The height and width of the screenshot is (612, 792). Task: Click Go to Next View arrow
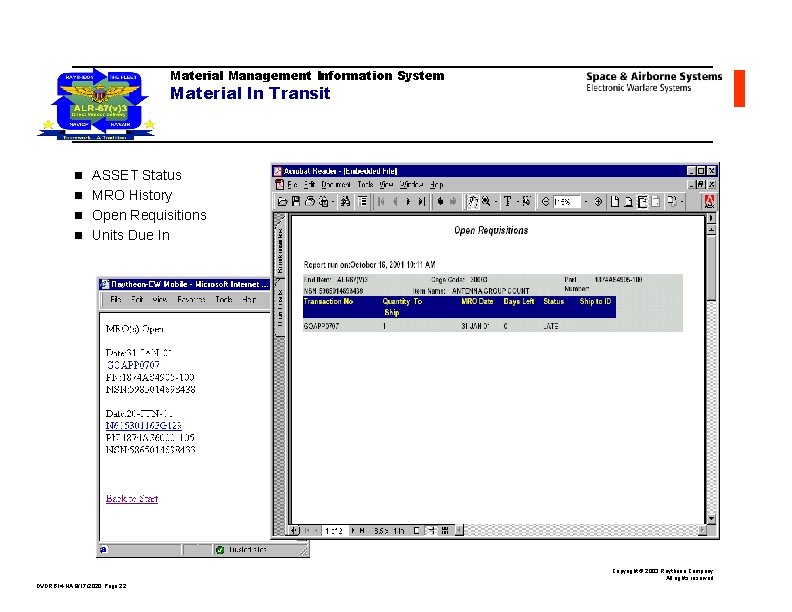453,201
